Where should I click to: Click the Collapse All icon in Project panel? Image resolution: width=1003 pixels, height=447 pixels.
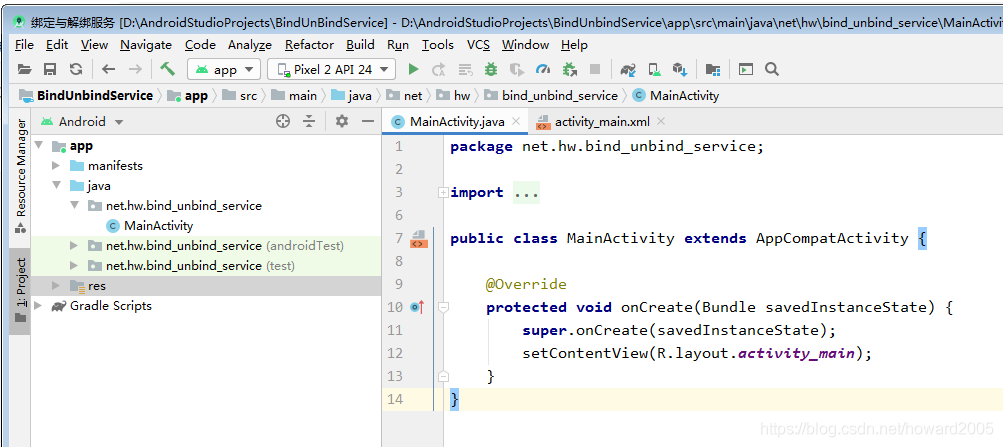(x=310, y=122)
